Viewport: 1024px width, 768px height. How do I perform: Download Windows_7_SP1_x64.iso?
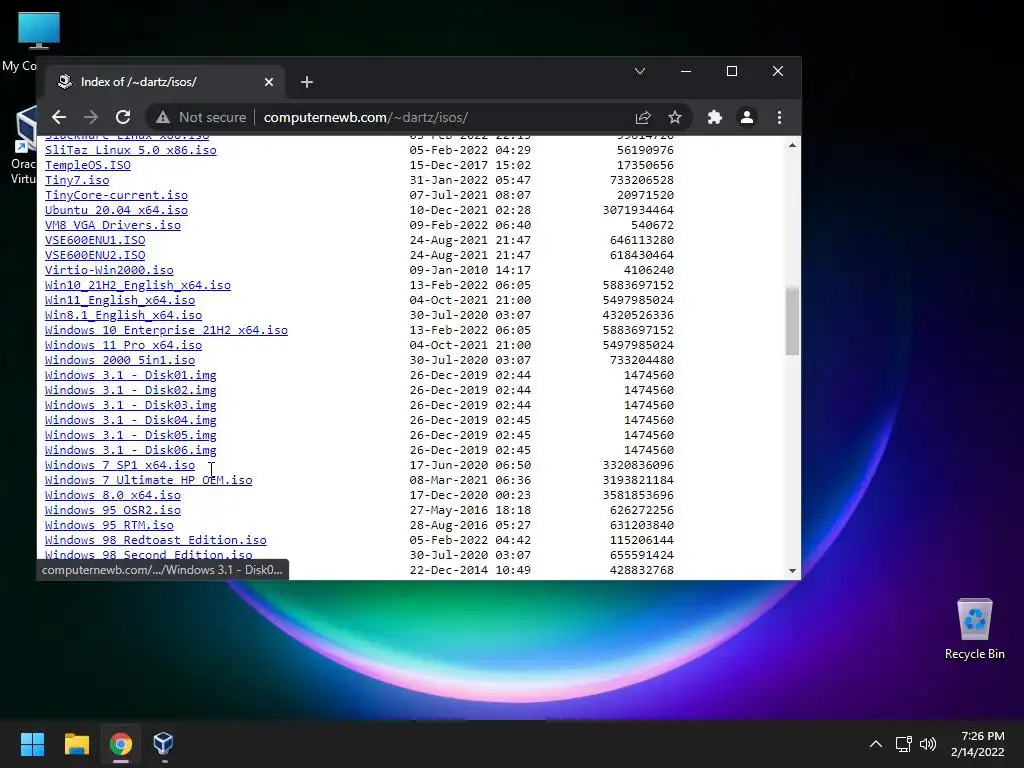120,466
